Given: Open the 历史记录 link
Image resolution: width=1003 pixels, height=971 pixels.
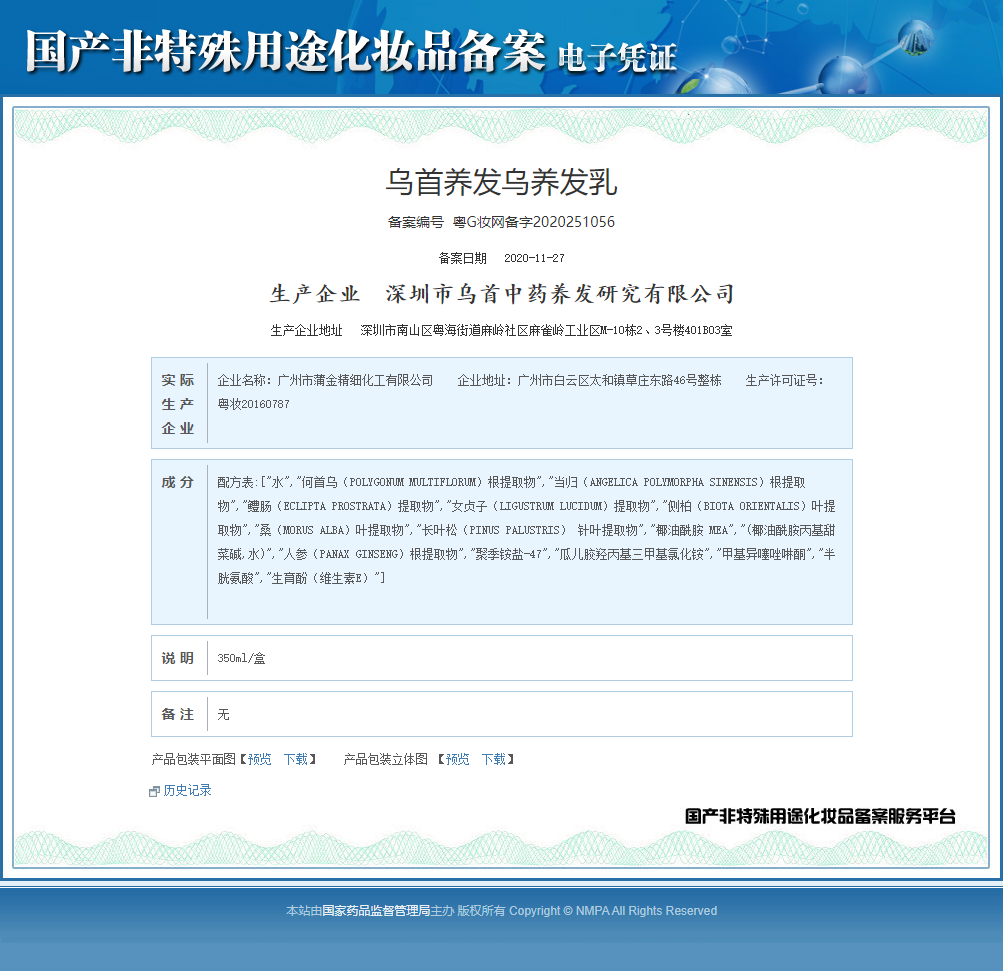Looking at the screenshot, I should [x=187, y=791].
